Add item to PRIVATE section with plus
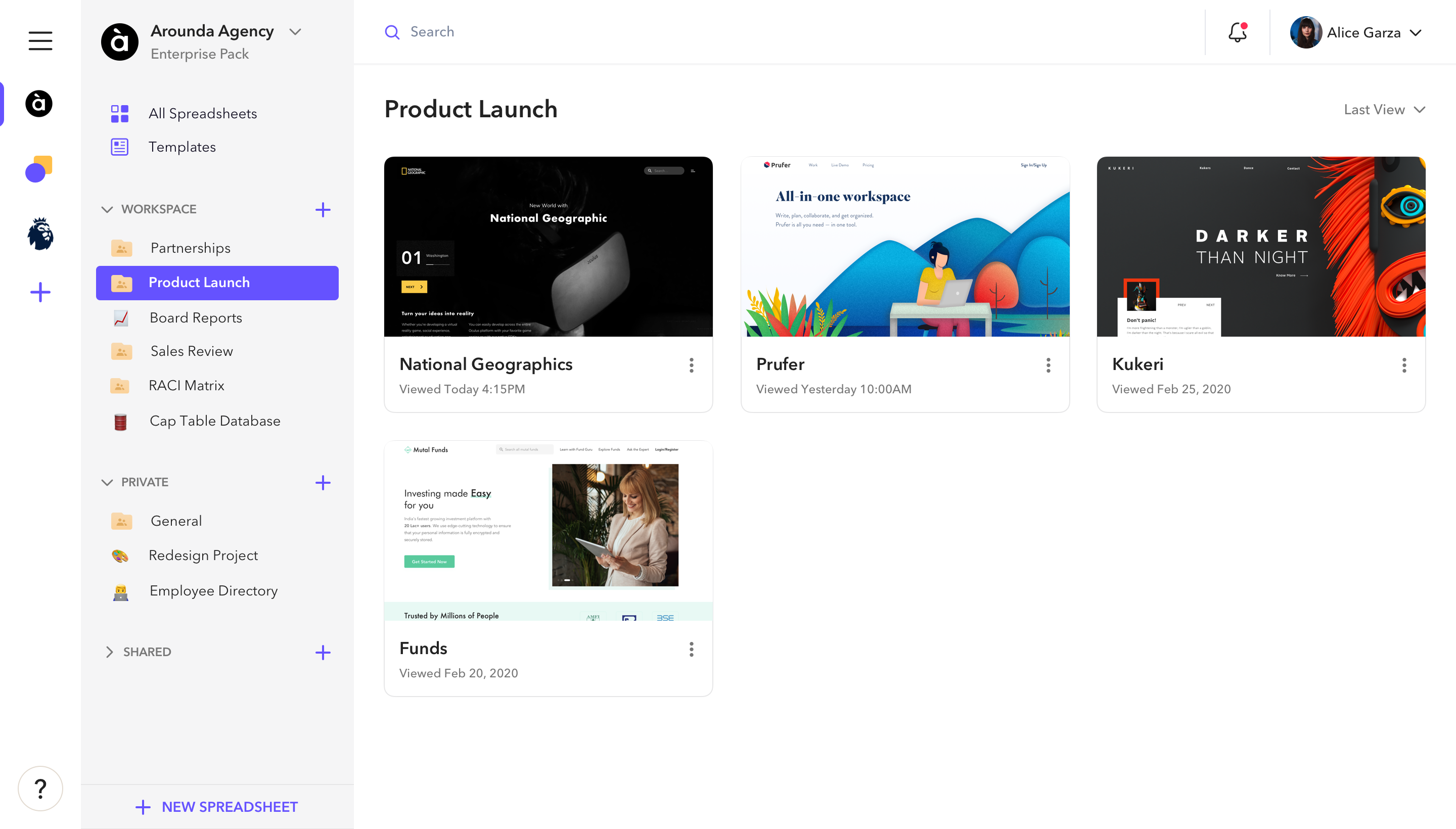 (x=323, y=483)
